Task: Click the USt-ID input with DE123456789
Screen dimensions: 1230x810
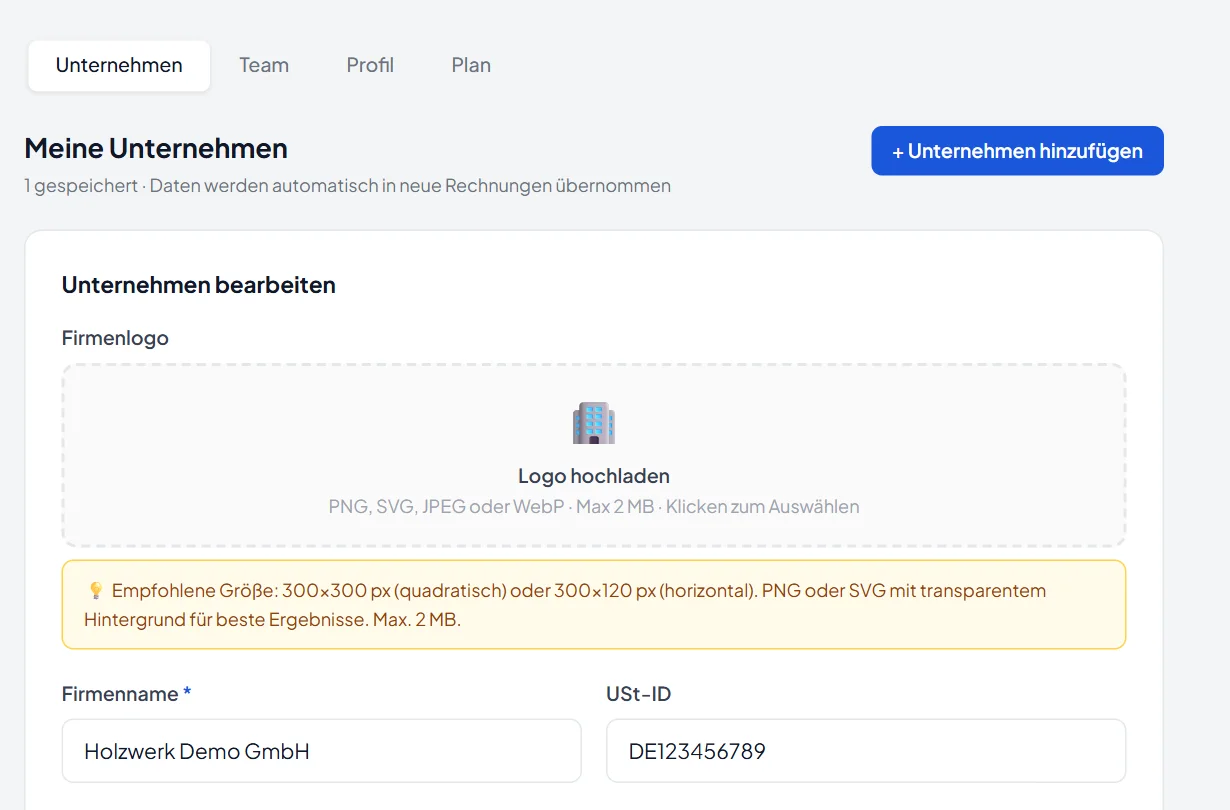Action: coord(866,751)
